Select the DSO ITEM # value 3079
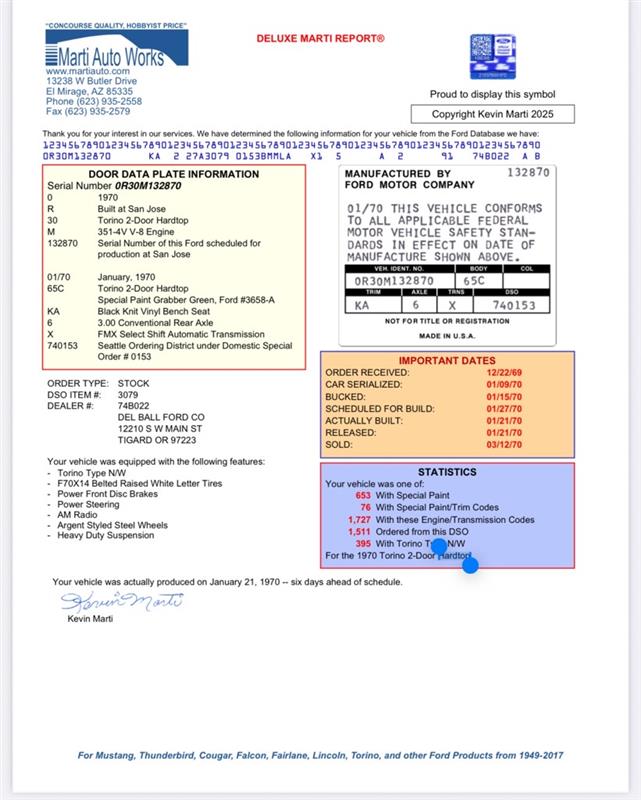 pyautogui.click(x=128, y=395)
